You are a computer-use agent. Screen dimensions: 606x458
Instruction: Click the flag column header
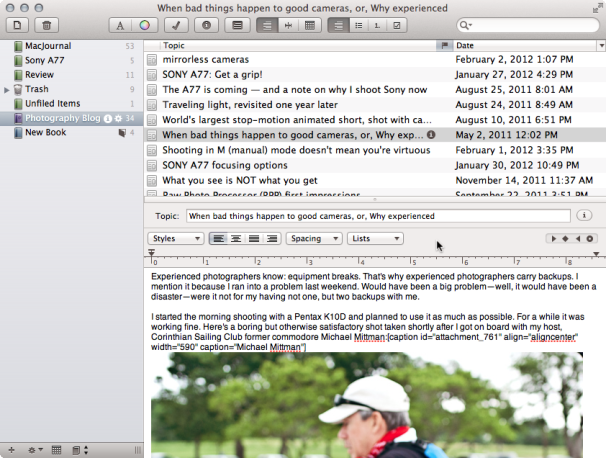(444, 45)
